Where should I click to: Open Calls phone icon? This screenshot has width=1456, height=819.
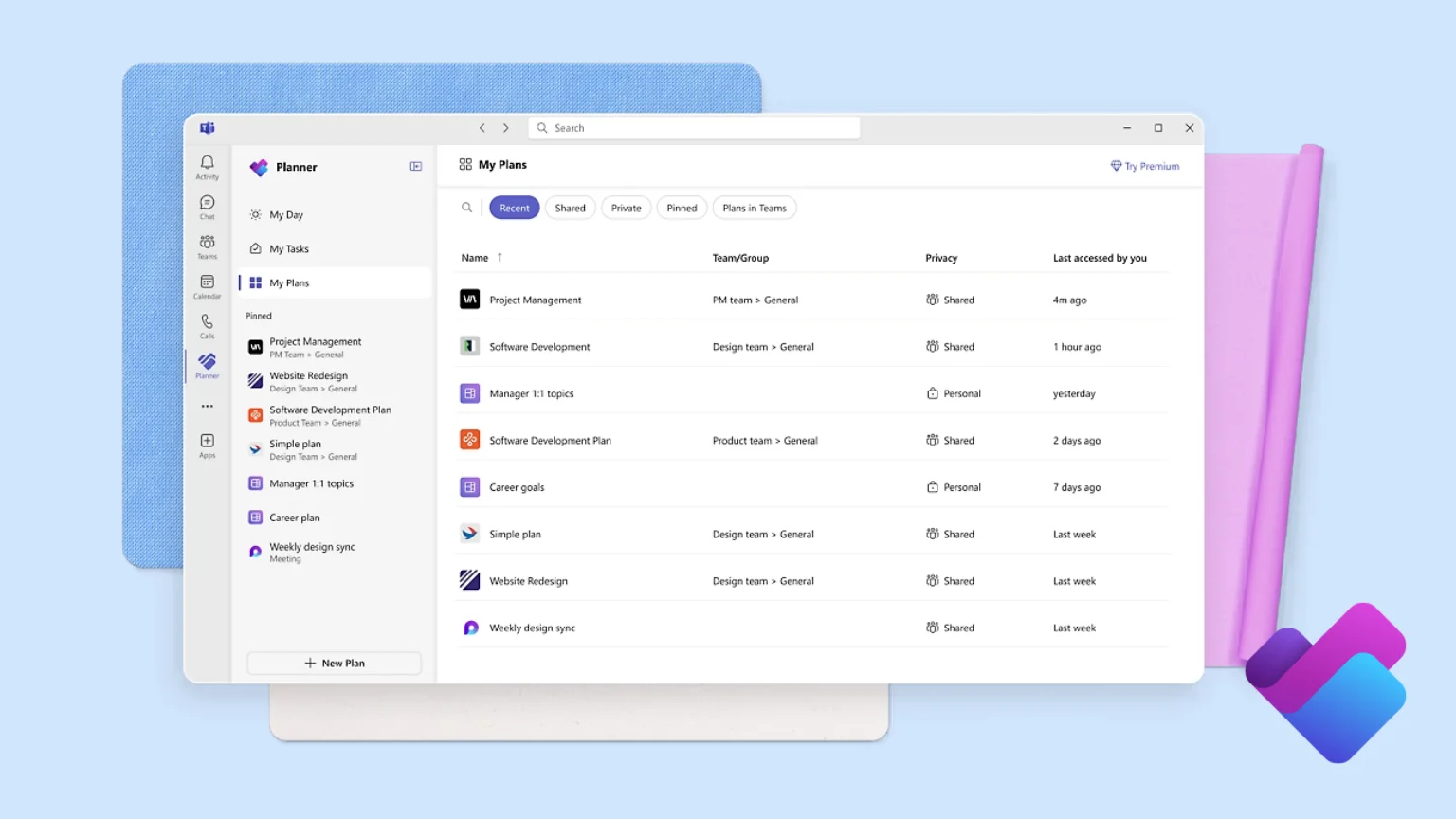tap(207, 325)
